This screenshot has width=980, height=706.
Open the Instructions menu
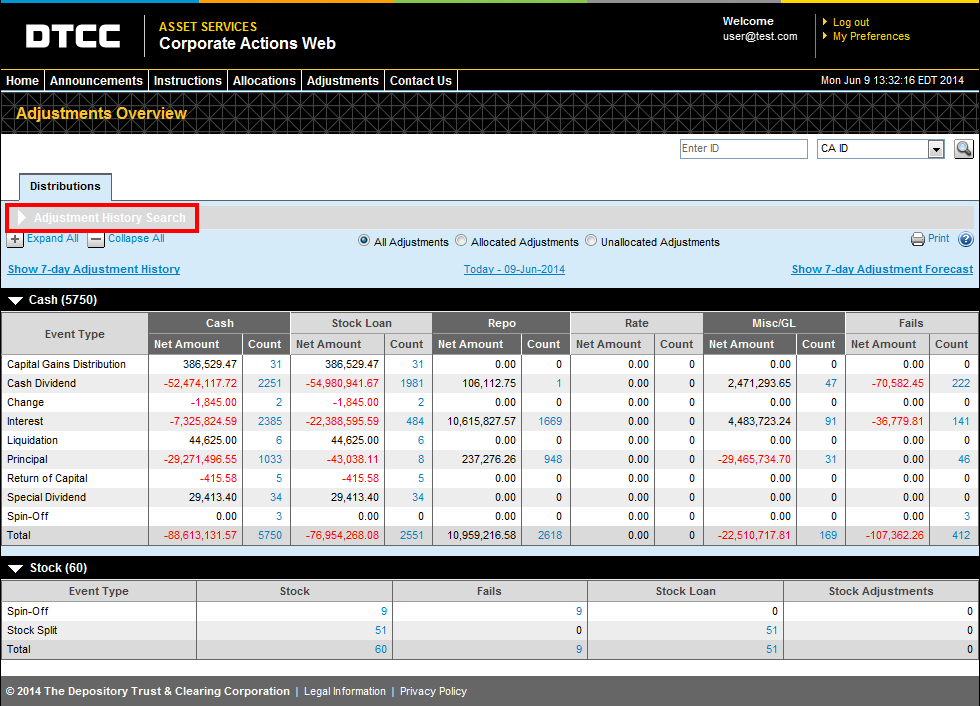click(x=188, y=81)
